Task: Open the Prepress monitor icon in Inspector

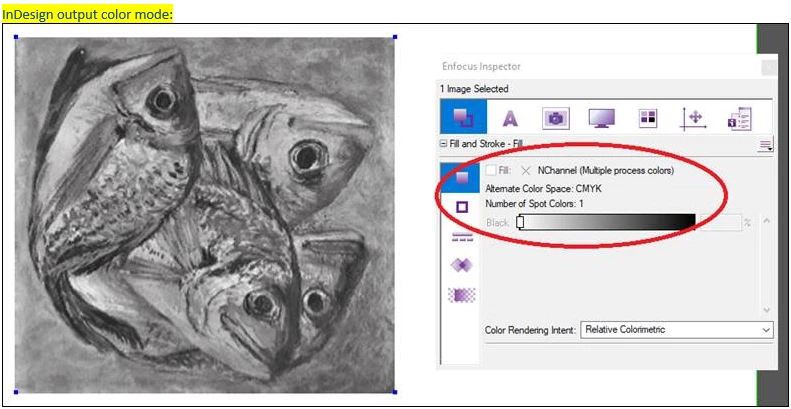Action: 602,118
